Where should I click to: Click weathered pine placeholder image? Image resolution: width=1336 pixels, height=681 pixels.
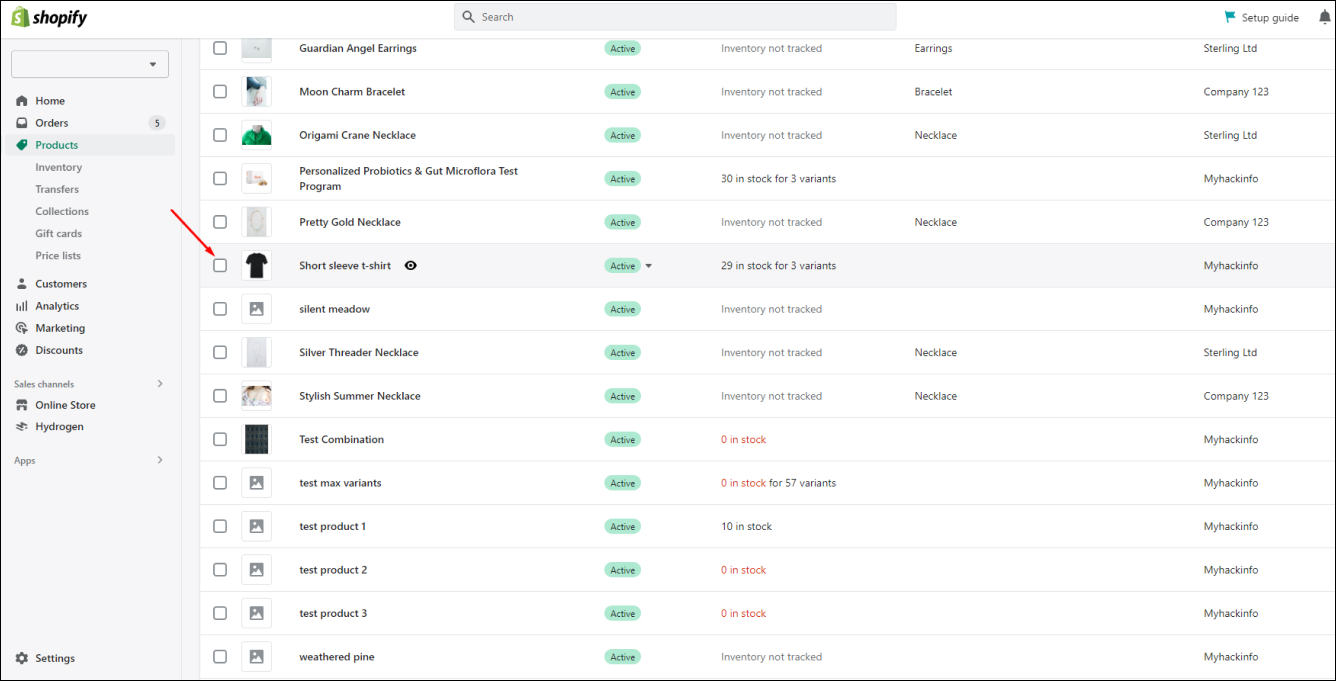pos(256,657)
